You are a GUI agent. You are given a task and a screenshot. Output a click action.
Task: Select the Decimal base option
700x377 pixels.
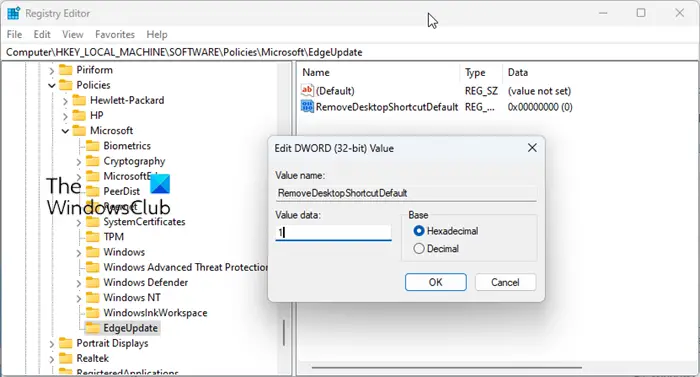(x=419, y=249)
